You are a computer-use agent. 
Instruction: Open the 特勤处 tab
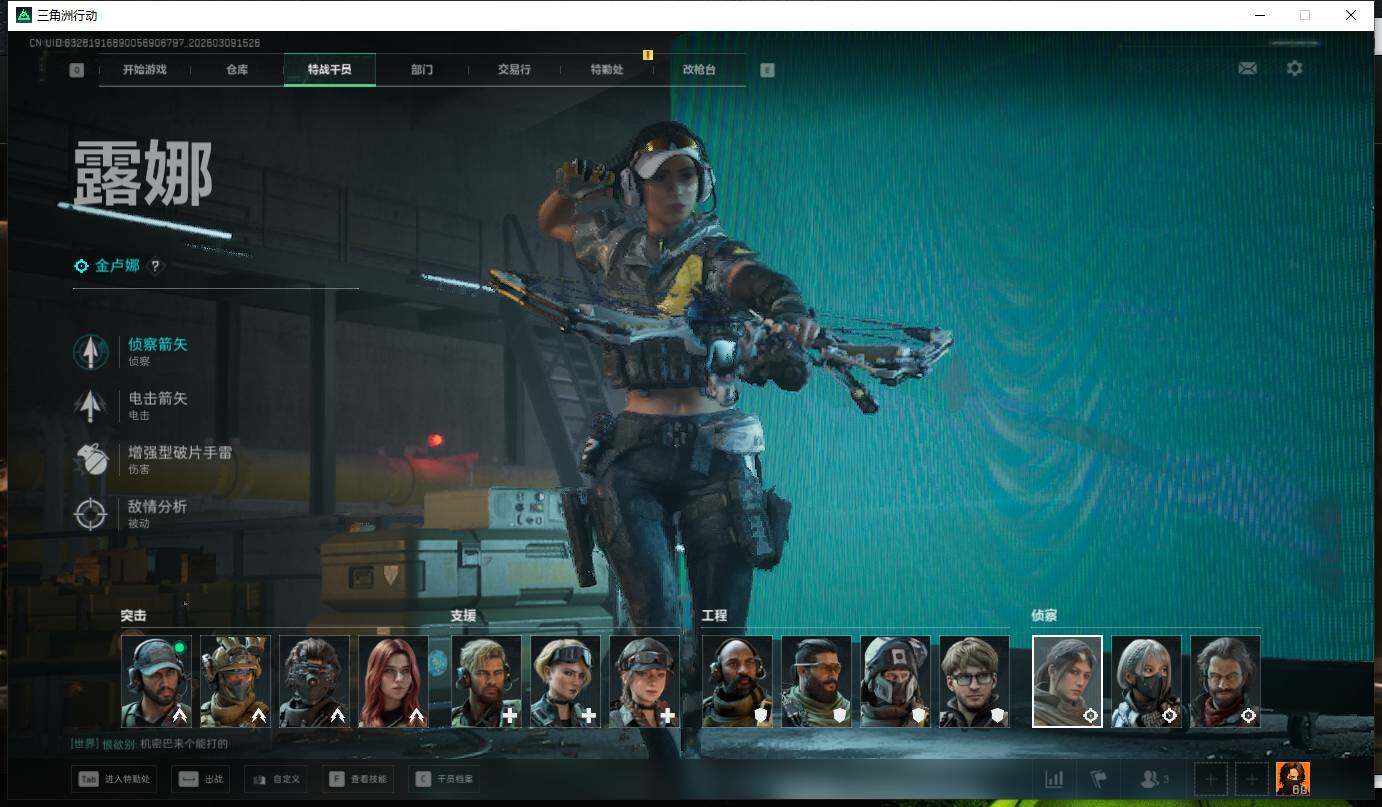click(607, 70)
